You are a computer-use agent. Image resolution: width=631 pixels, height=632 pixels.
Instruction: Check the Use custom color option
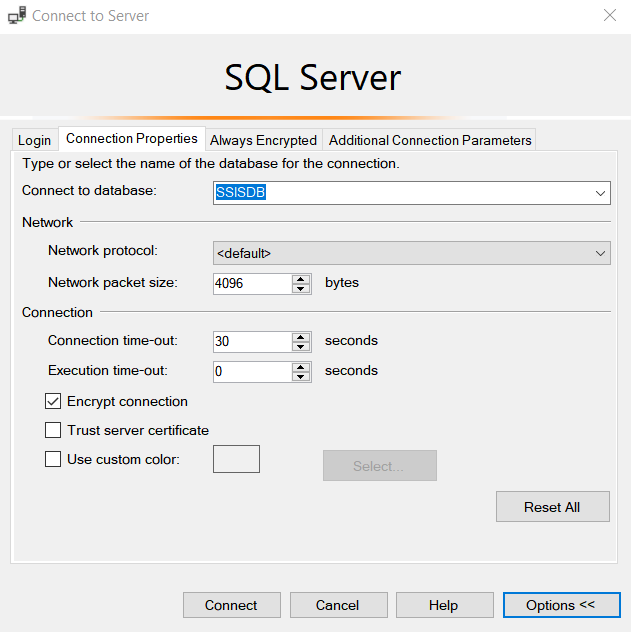[53, 460]
